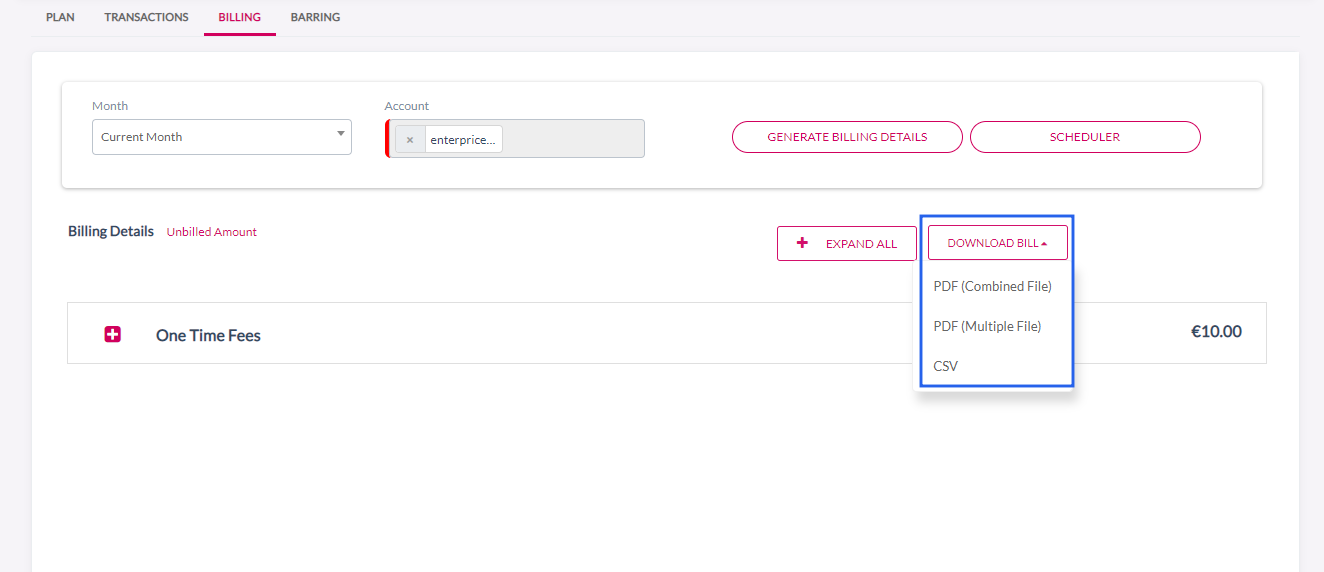Choose PDF (Combined File) download option
The image size is (1324, 572).
(992, 287)
